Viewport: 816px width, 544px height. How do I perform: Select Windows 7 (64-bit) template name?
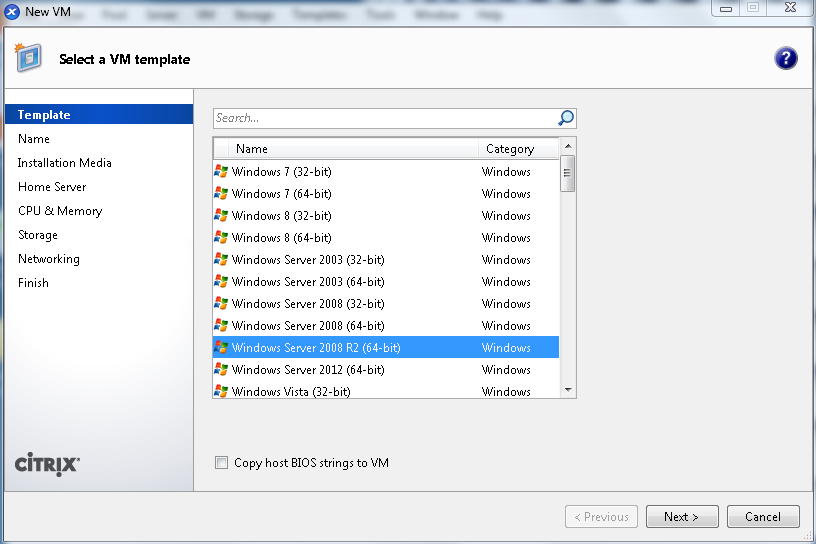[x=282, y=194]
